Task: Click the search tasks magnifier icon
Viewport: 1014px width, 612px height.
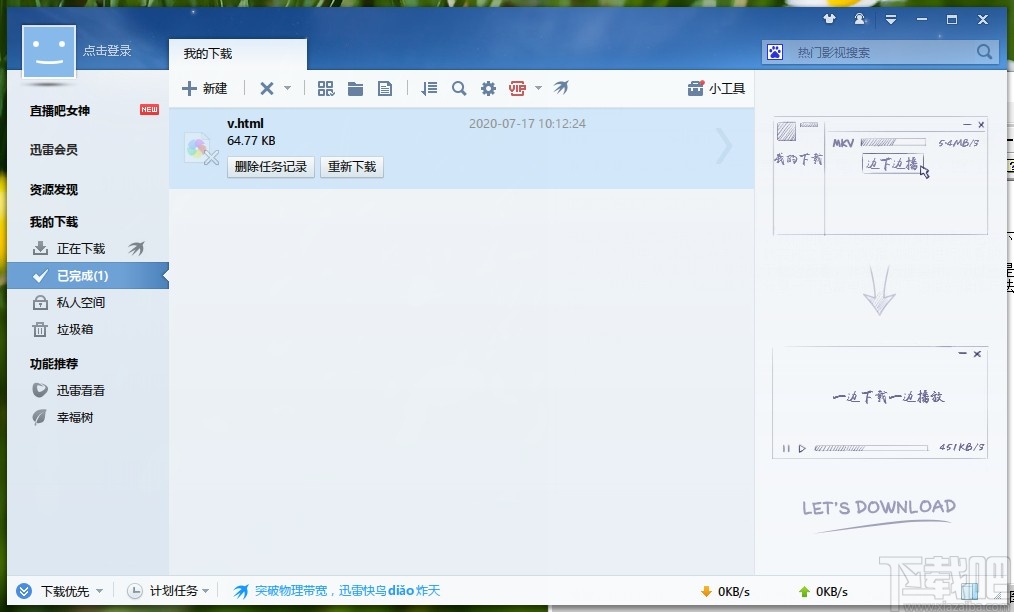Action: 459,89
